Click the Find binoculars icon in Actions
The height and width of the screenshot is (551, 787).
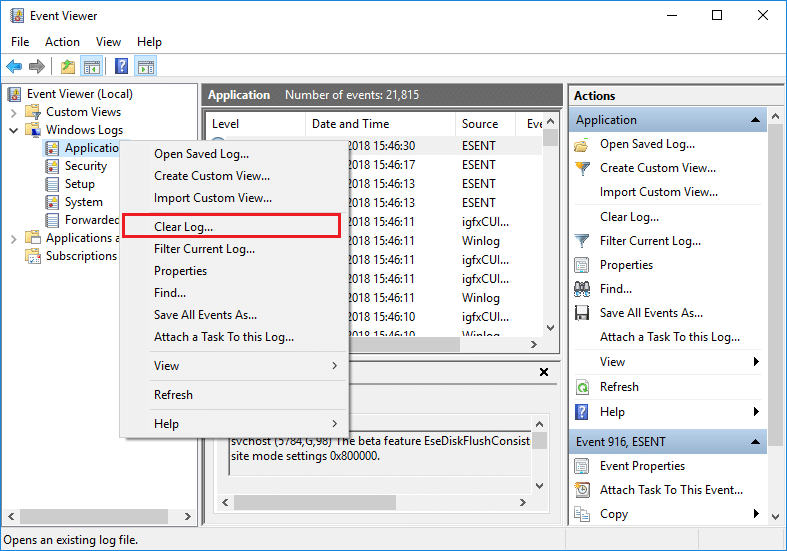(x=582, y=289)
